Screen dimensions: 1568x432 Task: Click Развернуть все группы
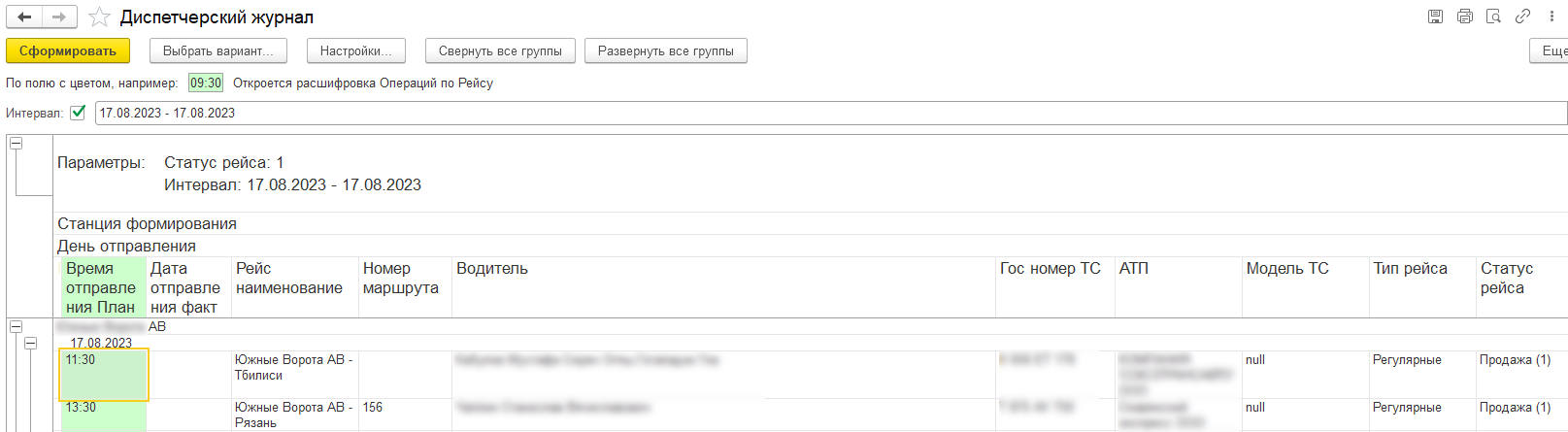coord(666,50)
